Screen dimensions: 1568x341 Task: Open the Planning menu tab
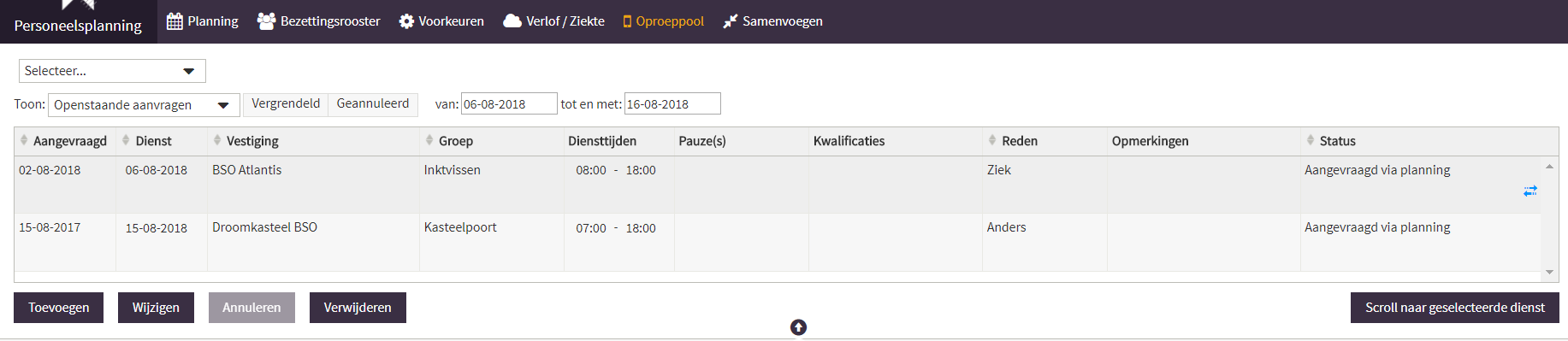click(203, 21)
